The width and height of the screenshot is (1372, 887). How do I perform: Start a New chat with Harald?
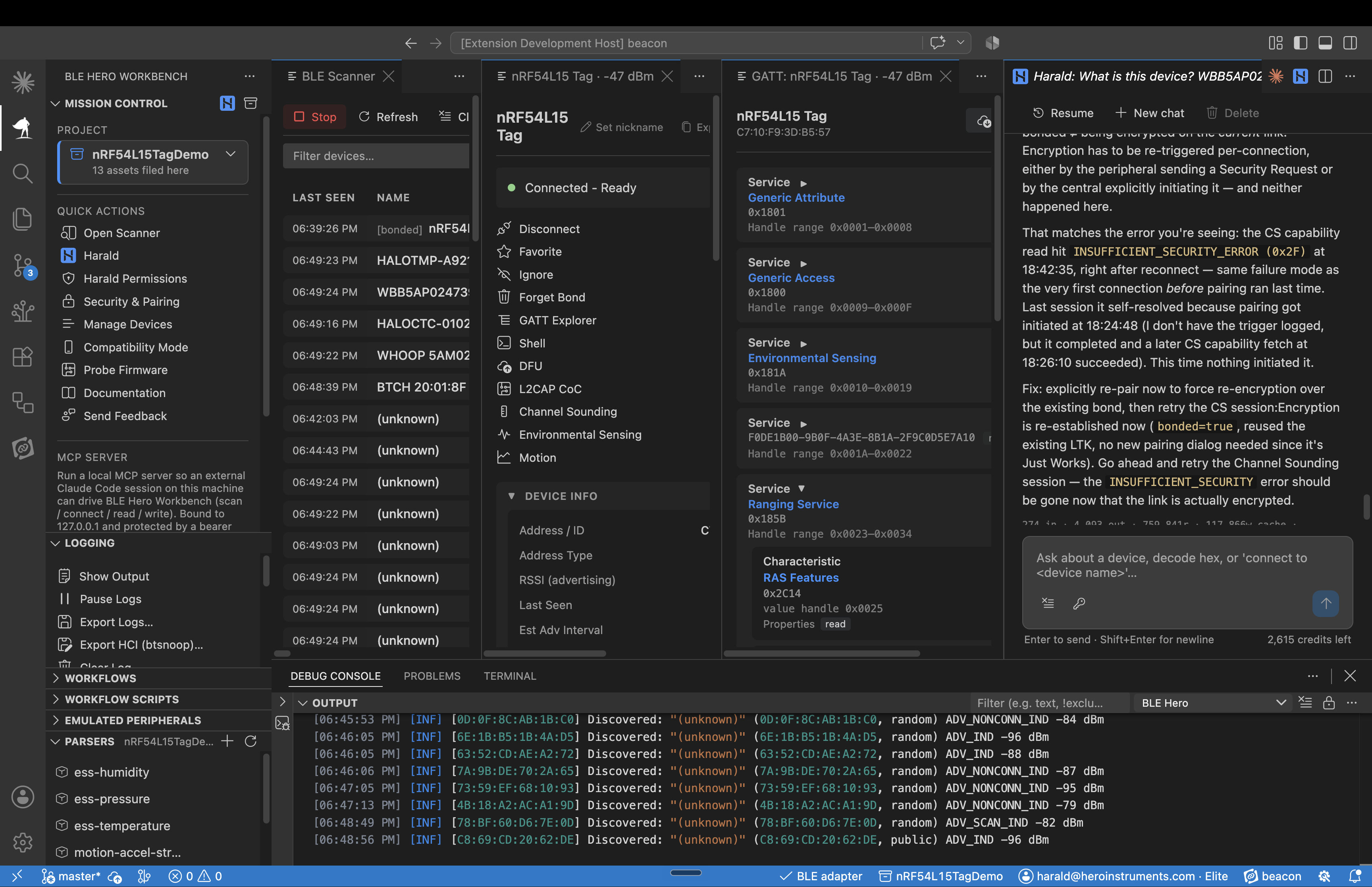1149,113
